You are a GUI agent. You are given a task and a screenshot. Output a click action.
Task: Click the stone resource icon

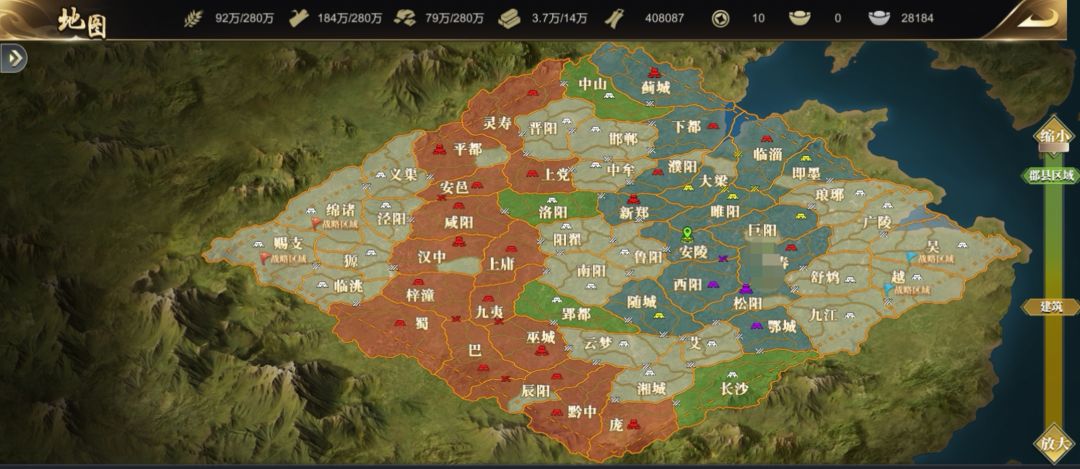coord(404,19)
